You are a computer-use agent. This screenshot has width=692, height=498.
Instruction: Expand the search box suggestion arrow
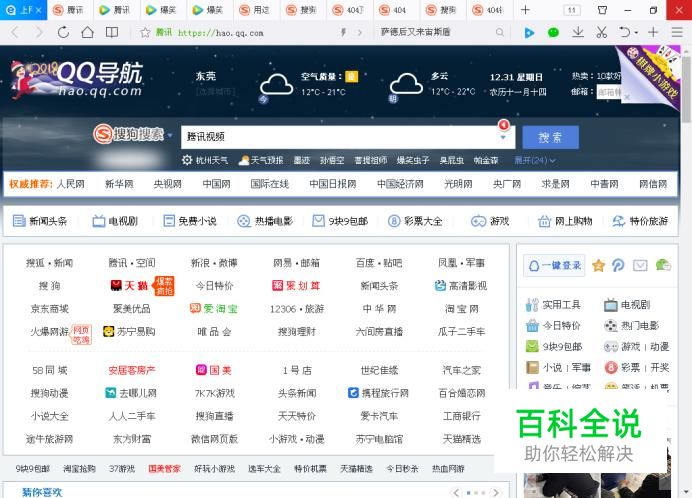[503, 137]
